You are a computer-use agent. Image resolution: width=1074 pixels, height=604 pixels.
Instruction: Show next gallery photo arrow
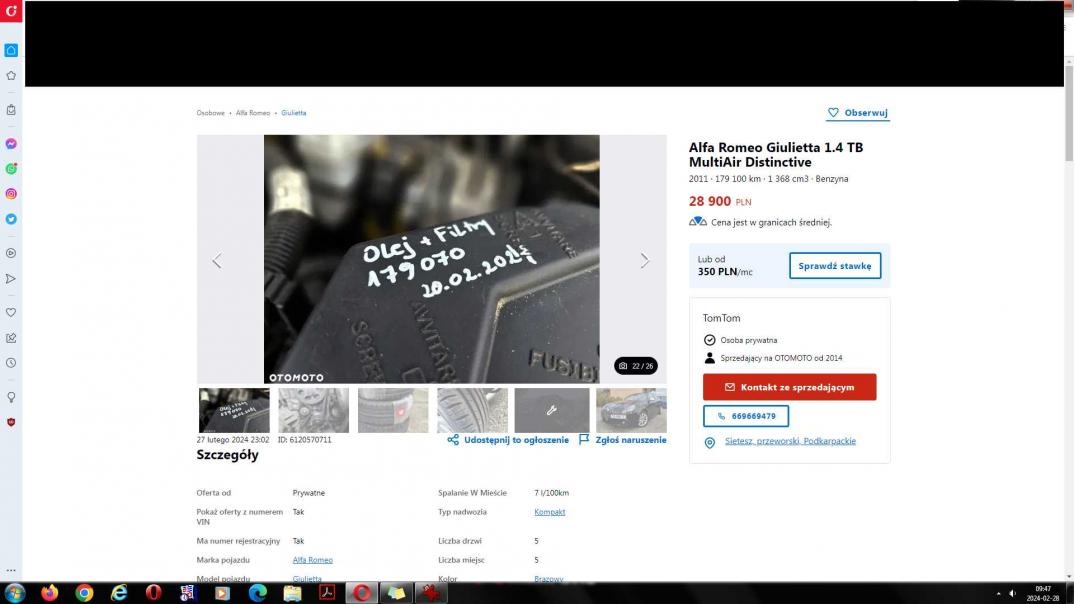tap(645, 260)
